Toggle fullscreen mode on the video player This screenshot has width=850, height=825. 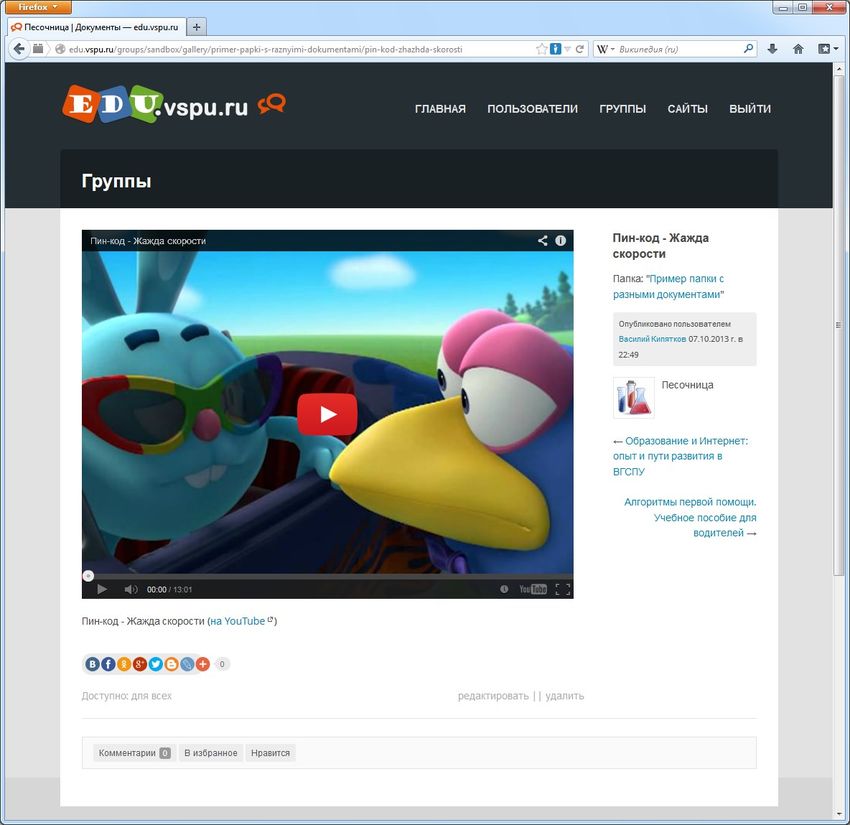tap(562, 589)
